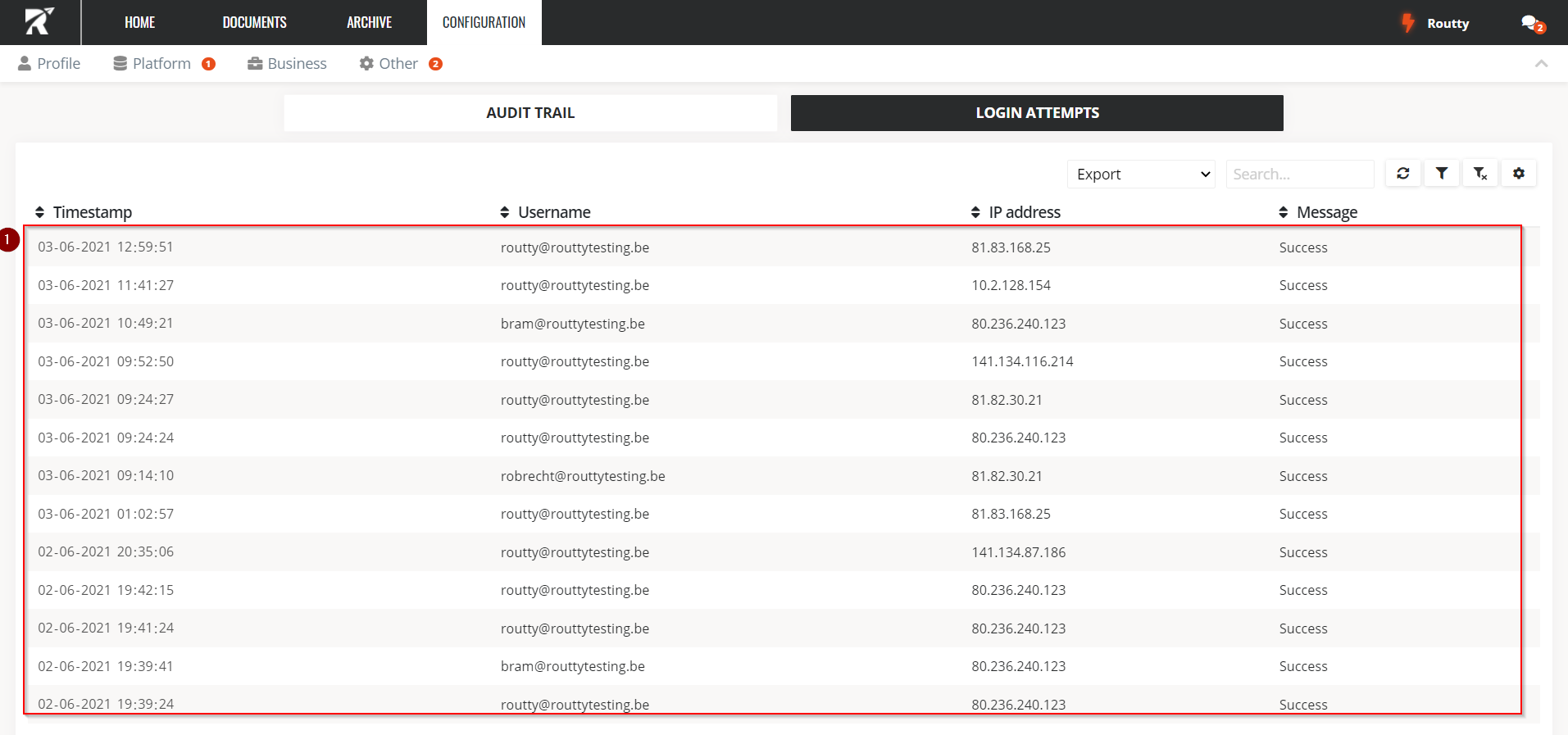Image resolution: width=1568 pixels, height=735 pixels.
Task: Click the Search input field
Action: [1299, 175]
